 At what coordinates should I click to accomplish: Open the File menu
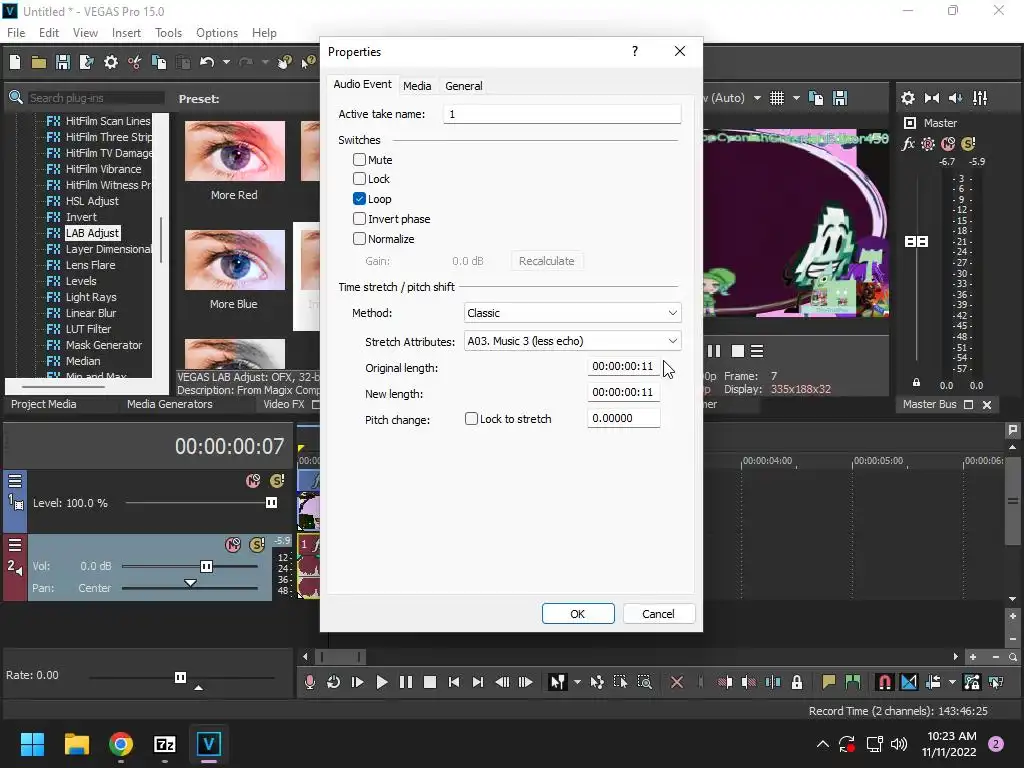coord(16,33)
